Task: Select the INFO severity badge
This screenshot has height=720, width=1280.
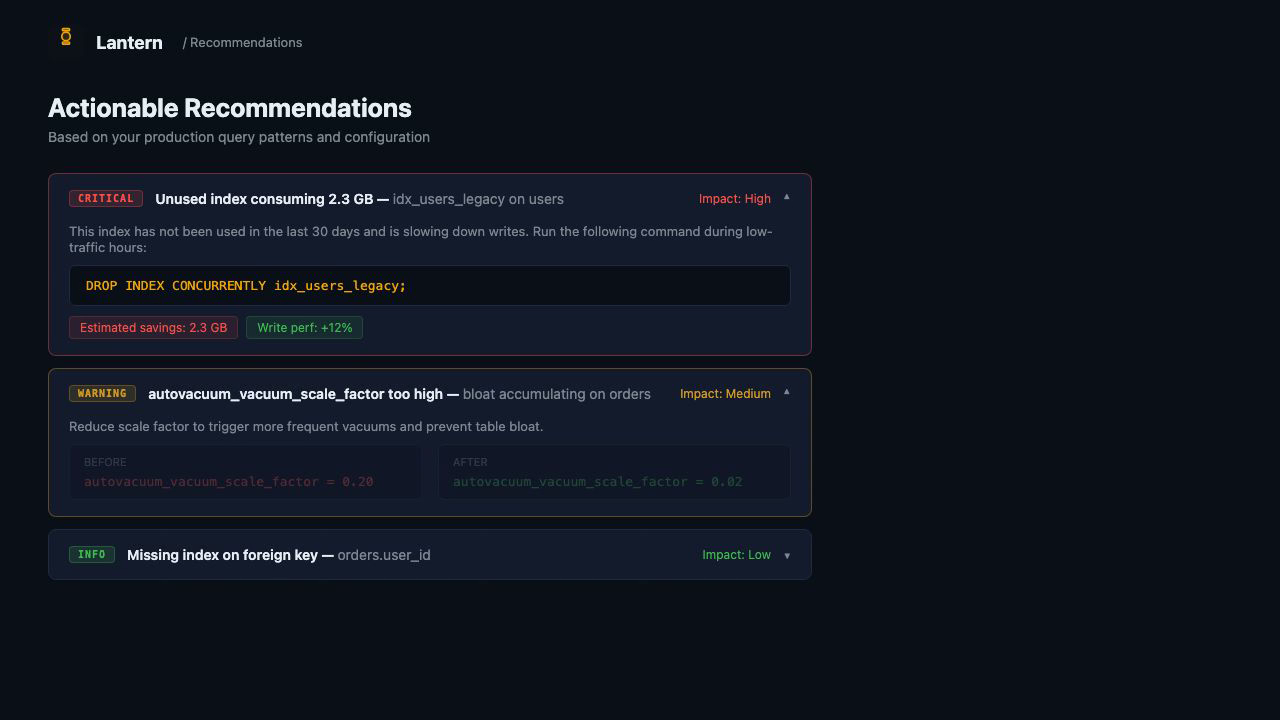Action: (92, 554)
